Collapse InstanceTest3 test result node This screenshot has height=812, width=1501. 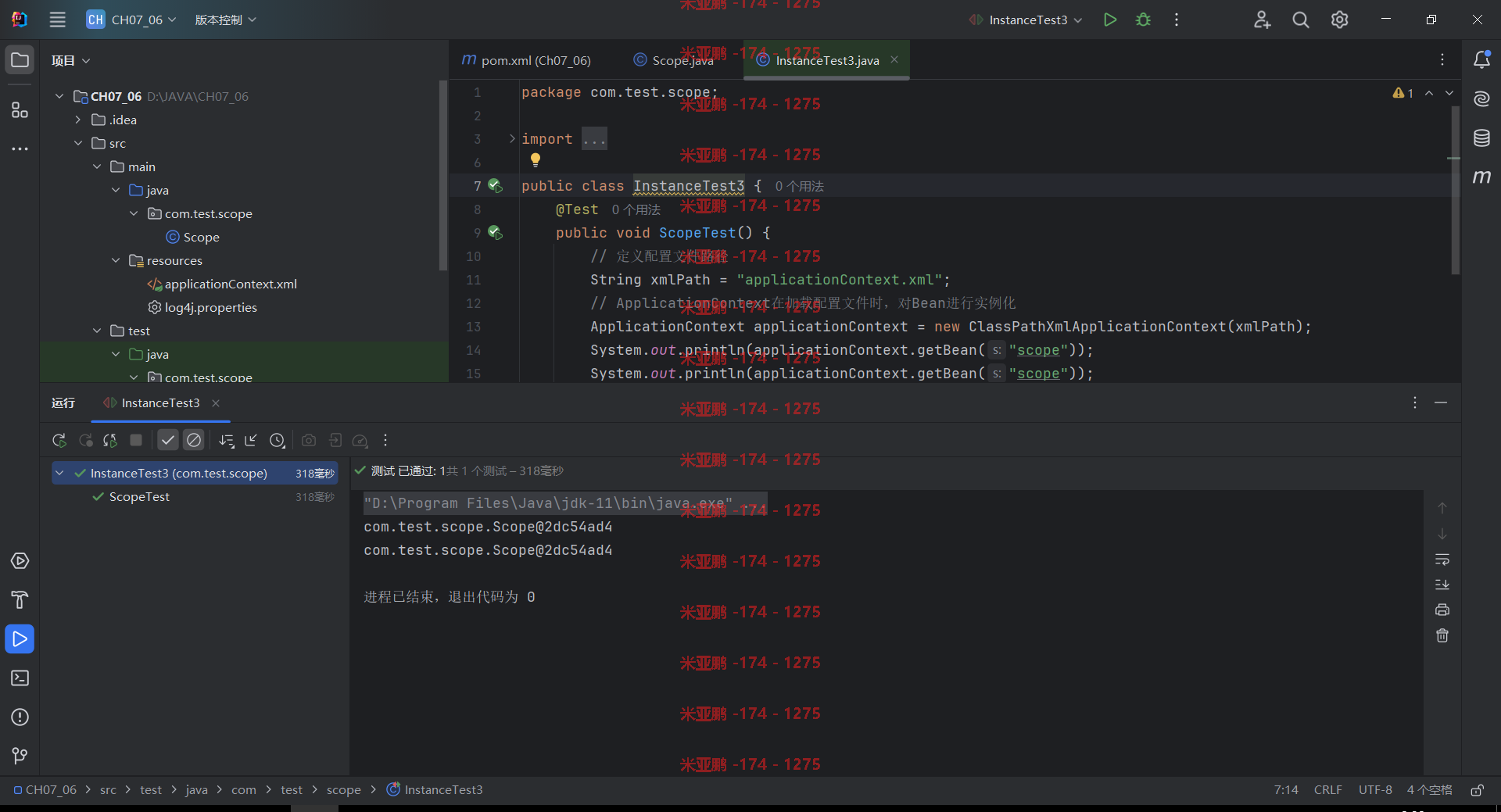(x=59, y=473)
